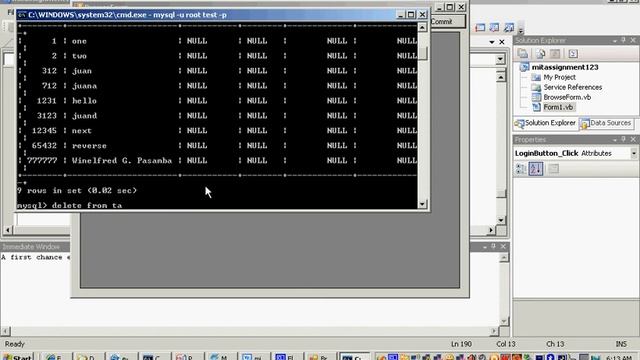Click code editor horizontal scroll right arrow

(x=491, y=230)
